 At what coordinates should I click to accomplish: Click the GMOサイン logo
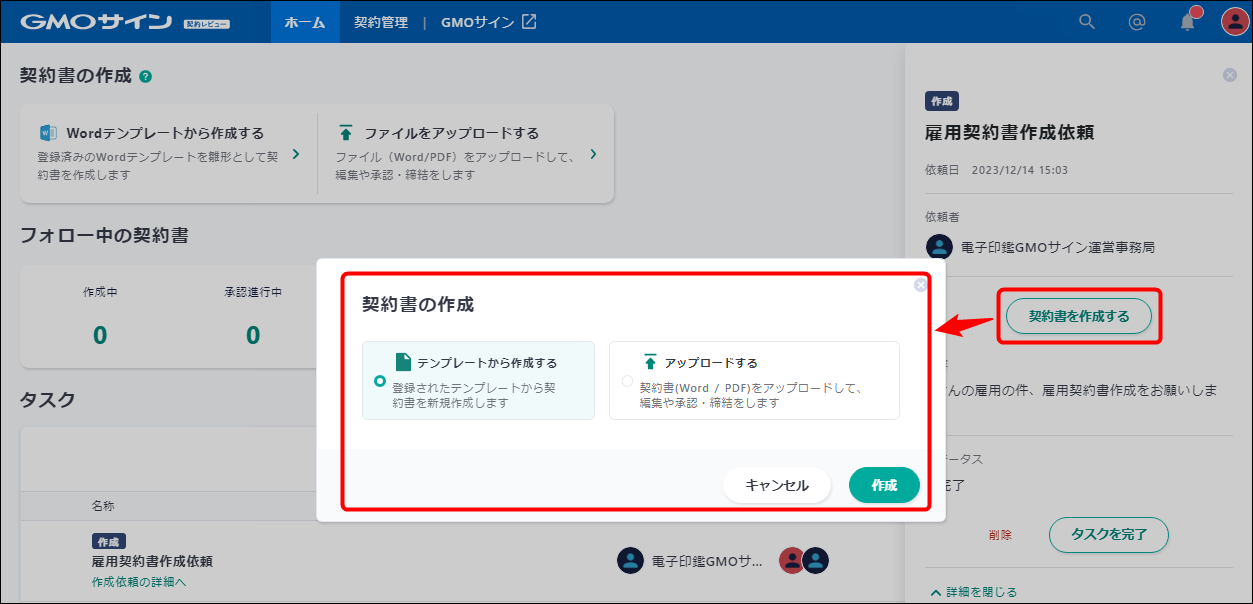coord(95,20)
